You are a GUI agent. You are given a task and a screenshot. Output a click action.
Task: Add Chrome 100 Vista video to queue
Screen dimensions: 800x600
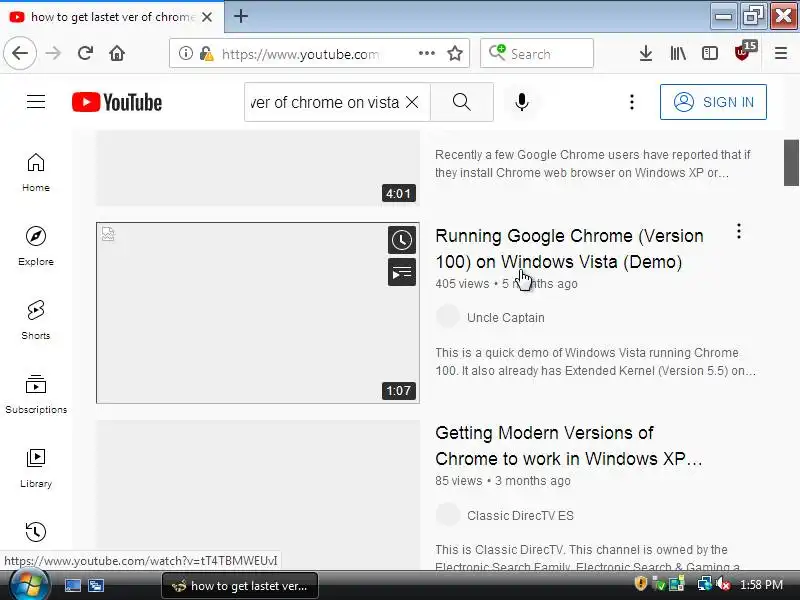click(x=402, y=272)
